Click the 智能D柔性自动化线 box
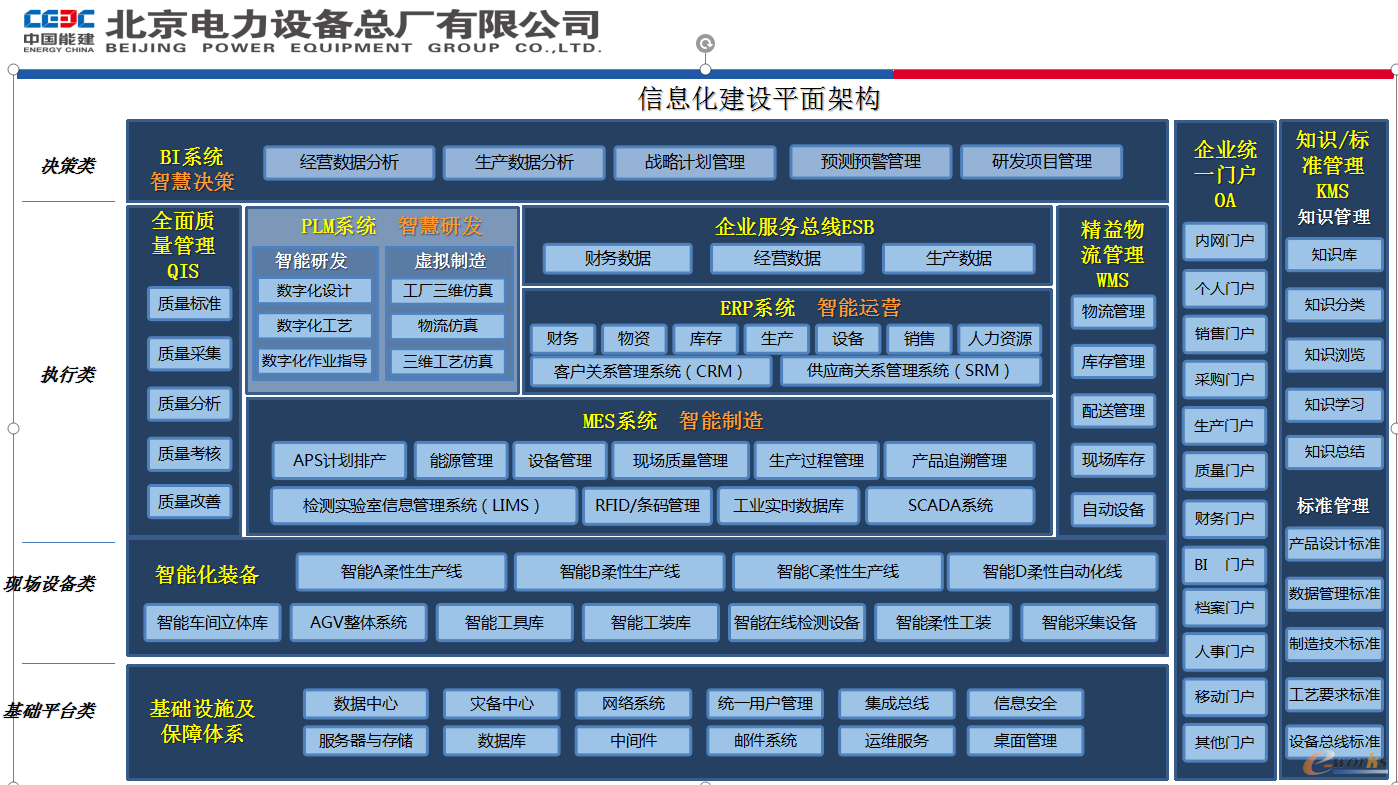Viewport: 1398px width, 785px height. (1052, 572)
